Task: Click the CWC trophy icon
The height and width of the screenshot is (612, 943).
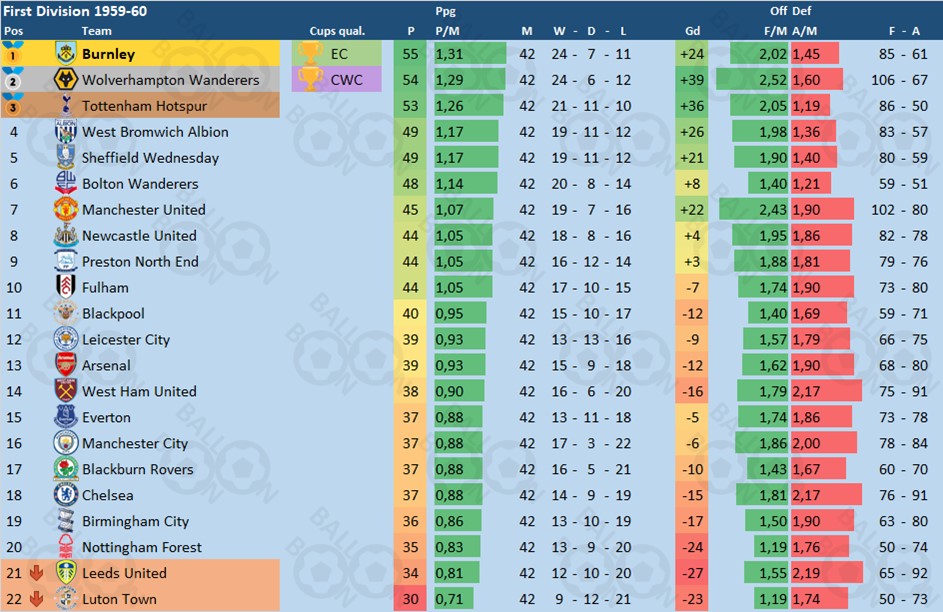Action: pos(310,79)
